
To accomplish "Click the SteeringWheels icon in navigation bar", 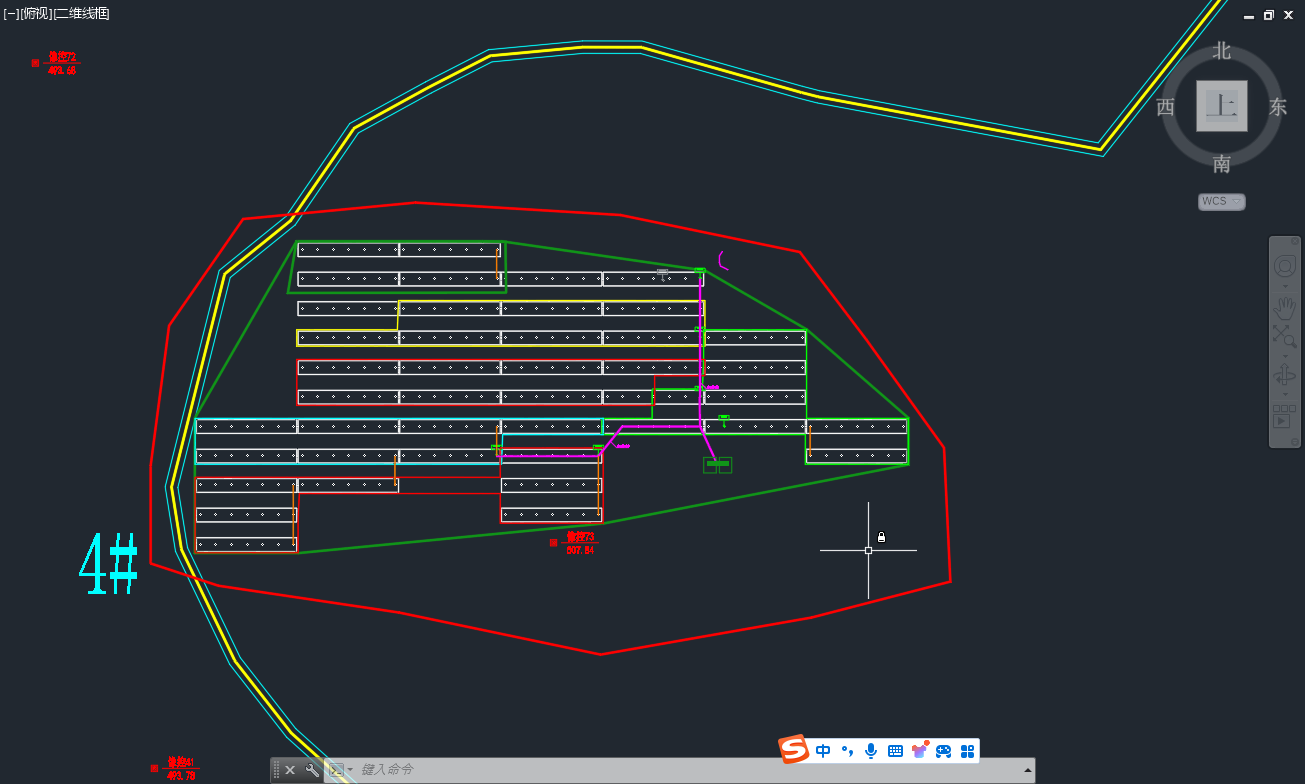I will [1284, 266].
